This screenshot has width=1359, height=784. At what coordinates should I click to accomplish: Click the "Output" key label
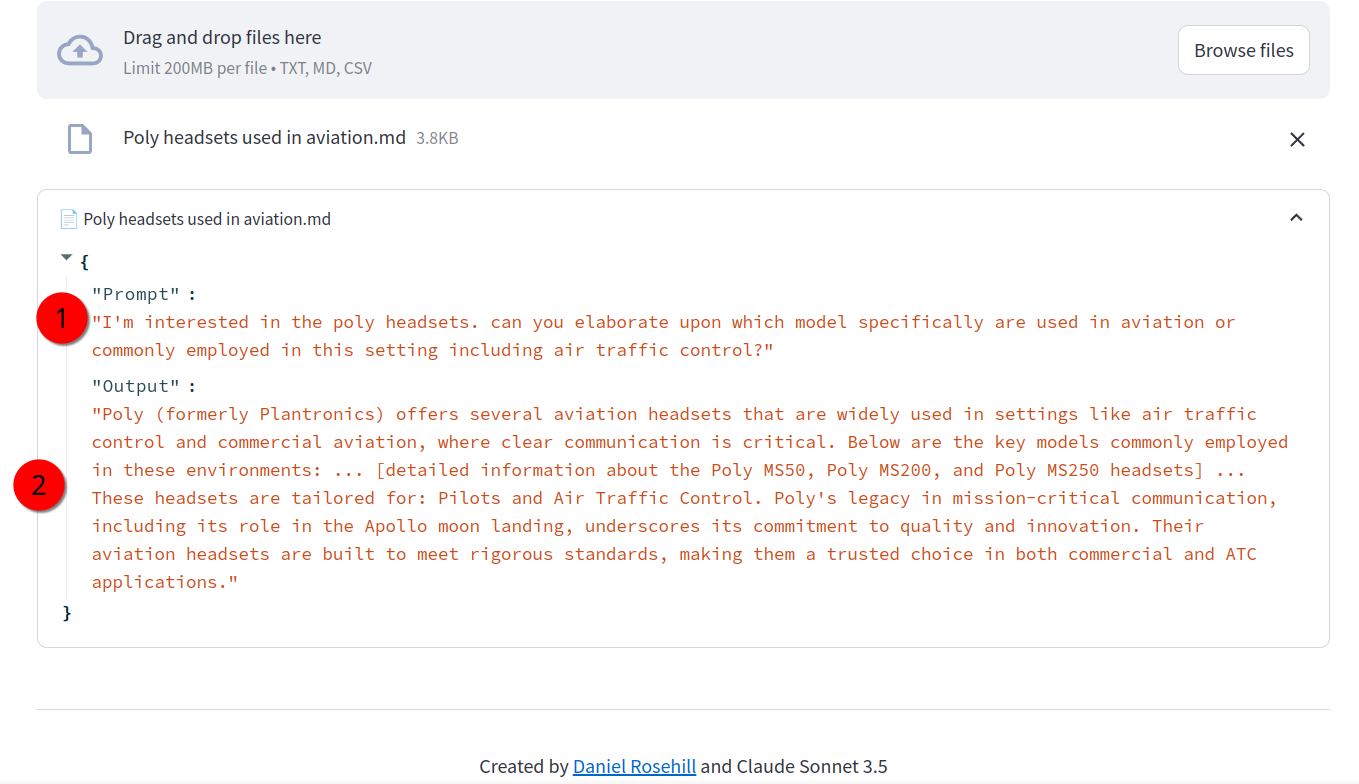(135, 386)
